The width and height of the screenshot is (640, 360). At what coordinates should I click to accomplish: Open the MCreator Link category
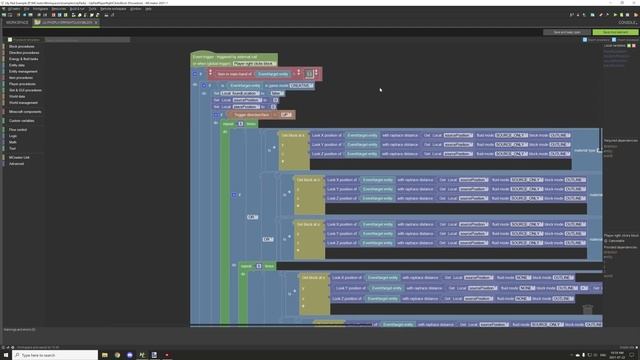[19, 158]
